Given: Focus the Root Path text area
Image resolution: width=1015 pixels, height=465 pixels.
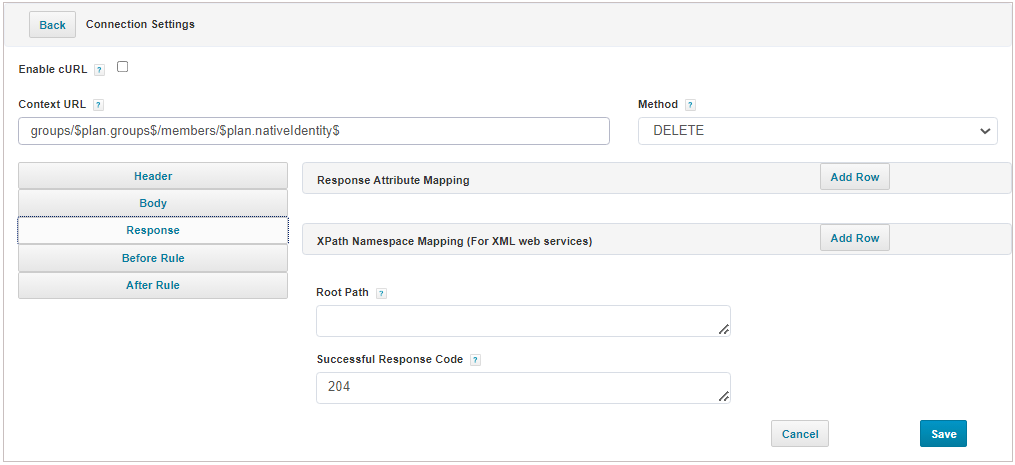Looking at the screenshot, I should [522, 321].
